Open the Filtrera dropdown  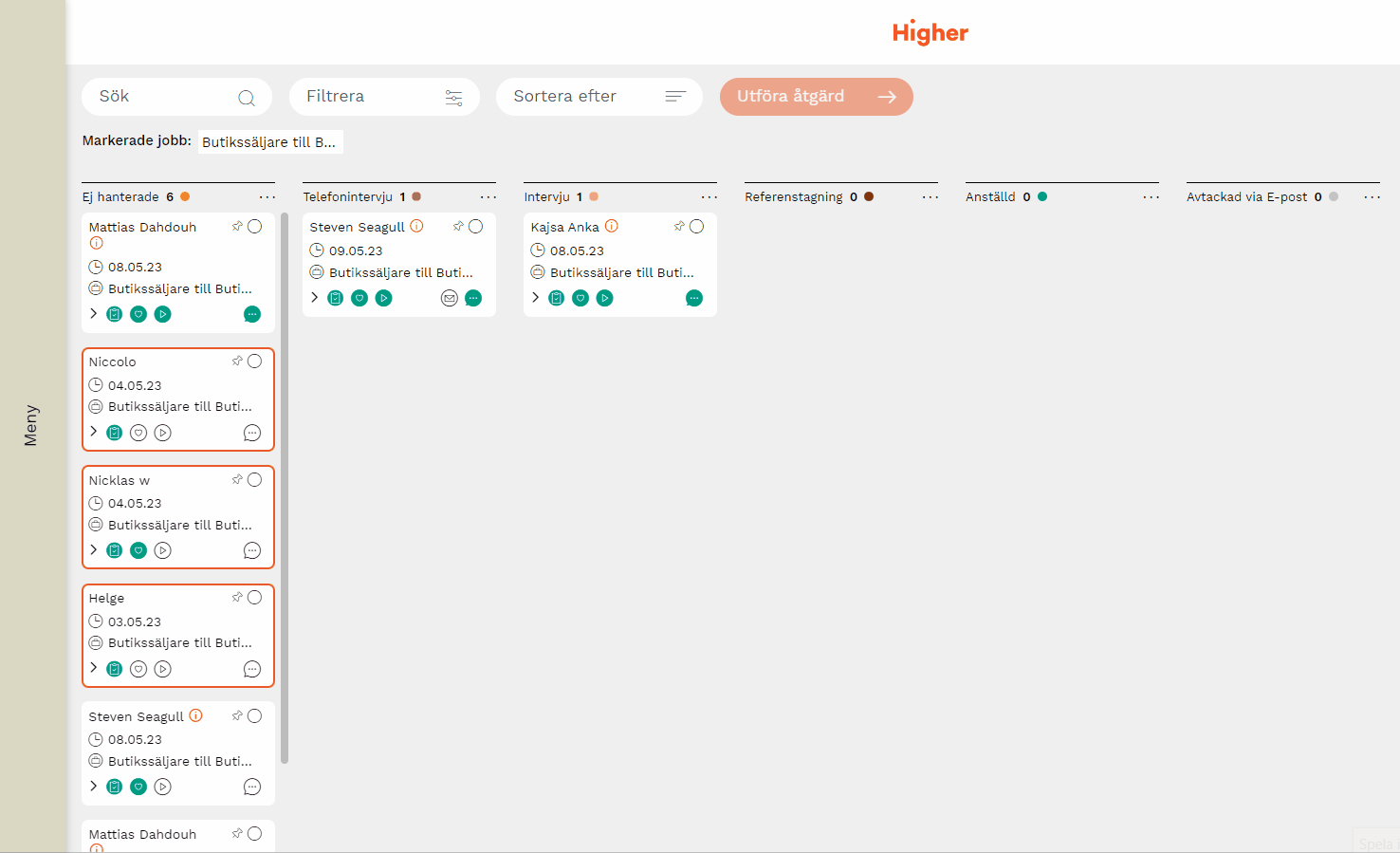tap(384, 97)
